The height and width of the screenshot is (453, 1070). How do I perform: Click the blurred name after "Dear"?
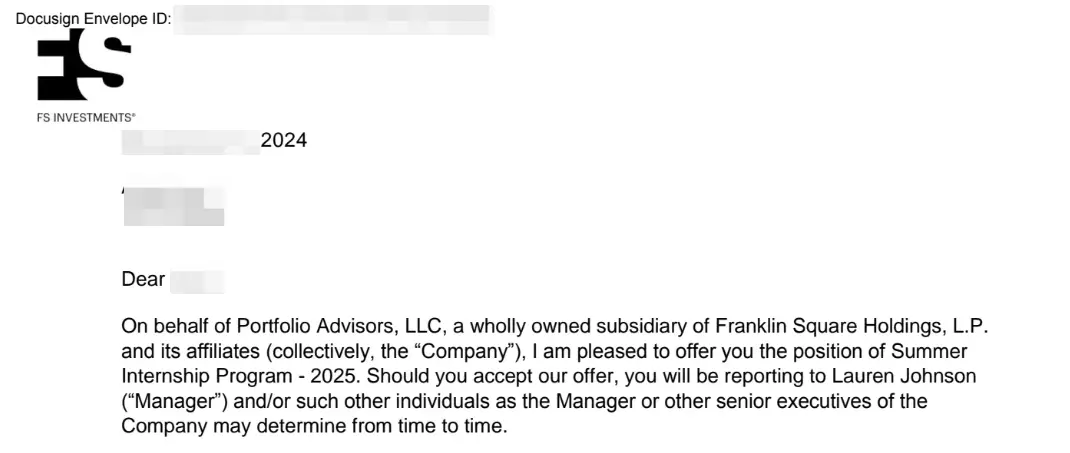click(197, 281)
